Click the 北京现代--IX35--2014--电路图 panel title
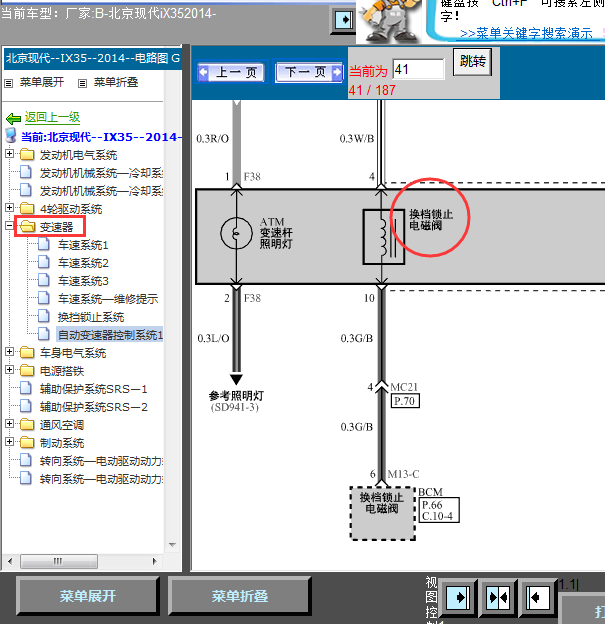The width and height of the screenshot is (605, 626). [93, 58]
